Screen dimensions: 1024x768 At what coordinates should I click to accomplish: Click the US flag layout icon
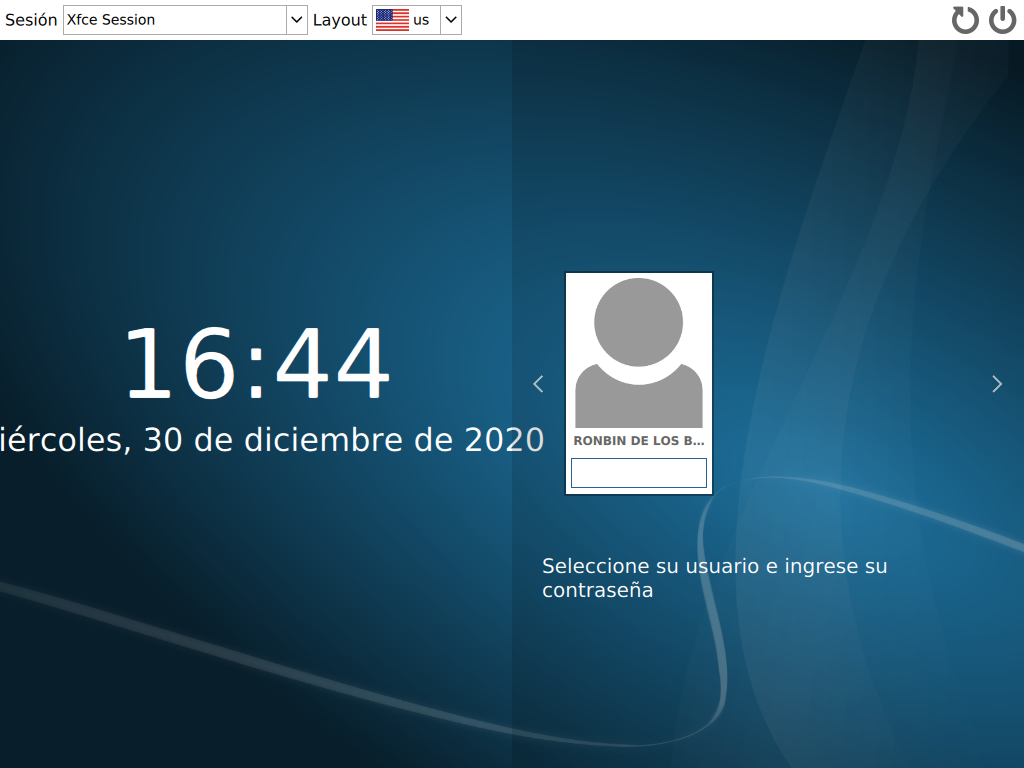392,20
